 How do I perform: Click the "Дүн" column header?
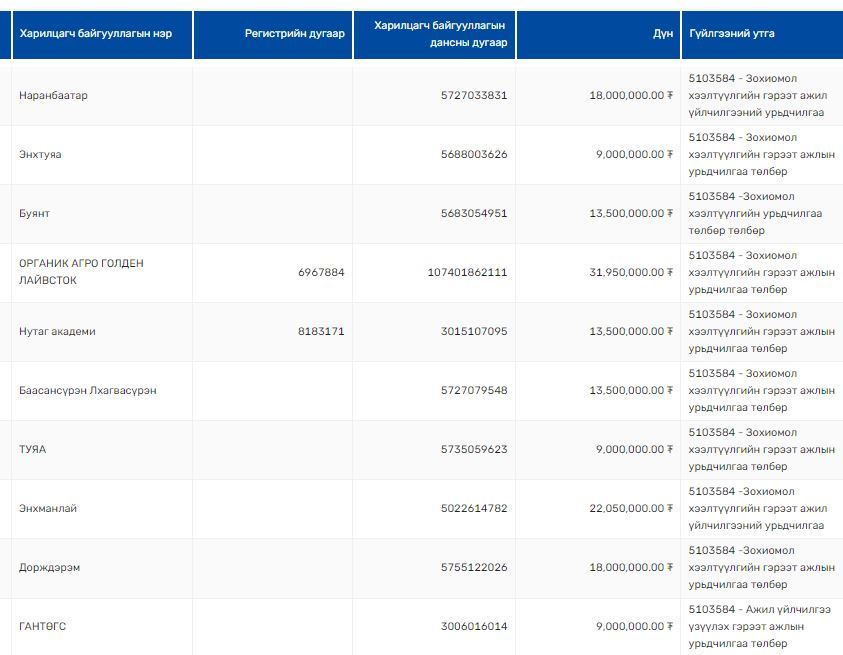662,34
